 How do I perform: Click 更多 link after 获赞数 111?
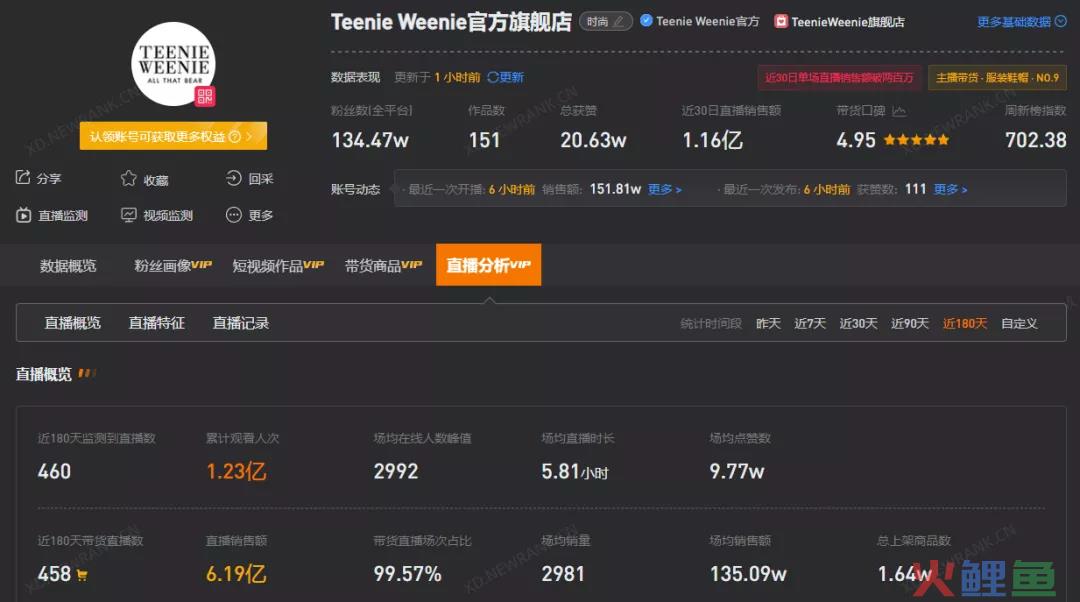coord(951,189)
